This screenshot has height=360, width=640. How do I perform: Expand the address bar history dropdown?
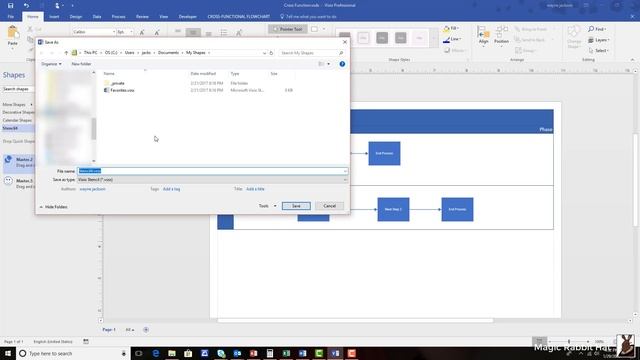click(x=264, y=53)
